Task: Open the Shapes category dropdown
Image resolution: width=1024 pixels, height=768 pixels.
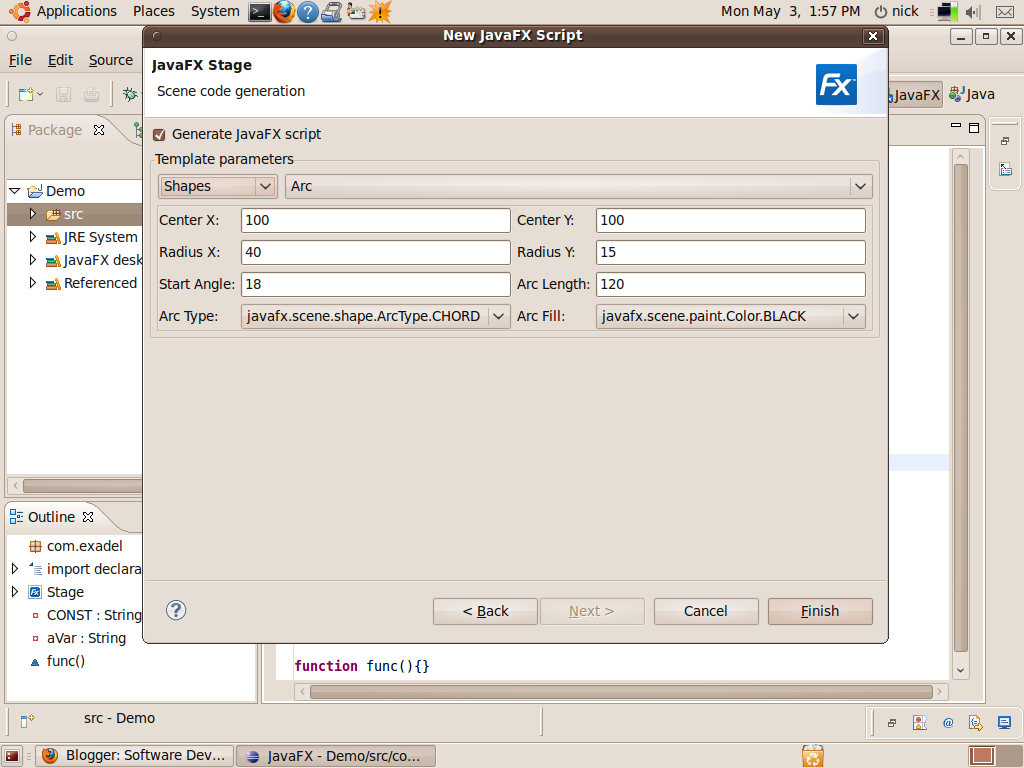Action: point(217,186)
